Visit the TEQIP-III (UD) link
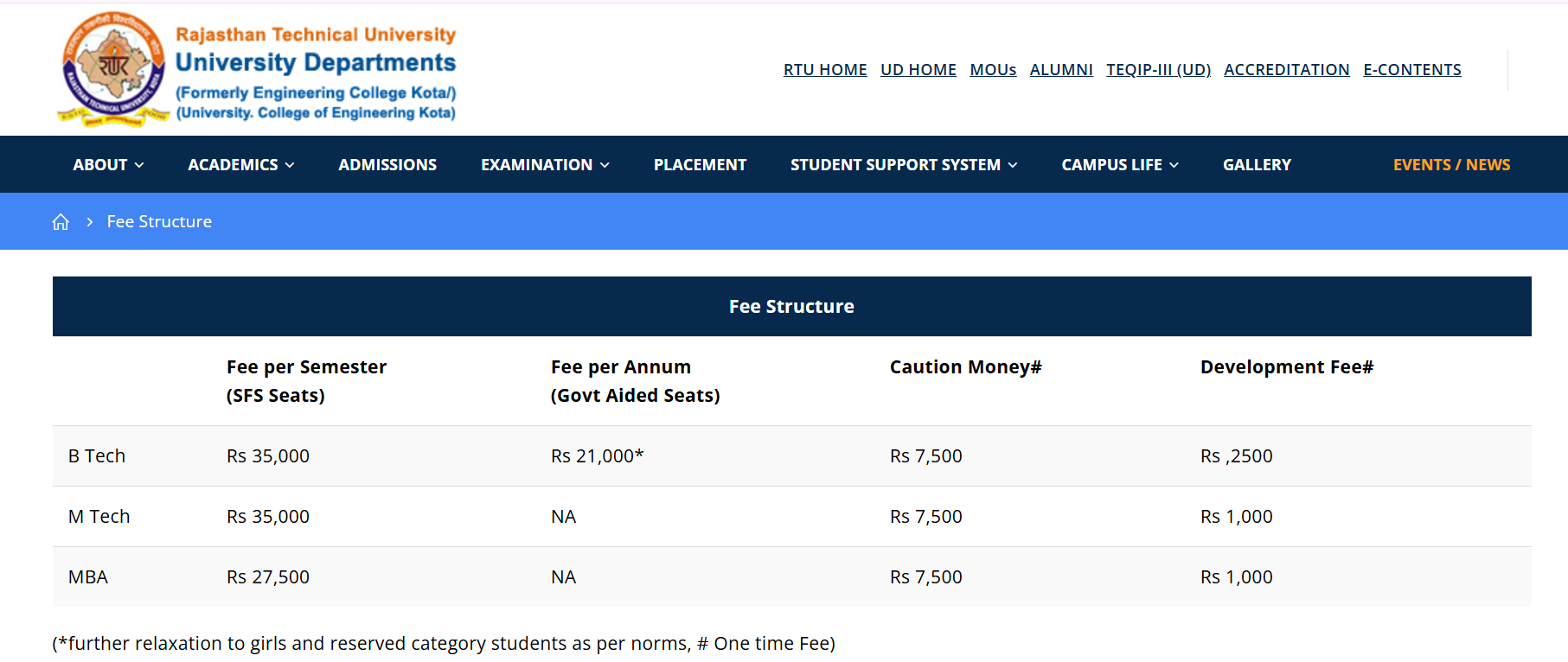This screenshot has width=1568, height=662. [x=1158, y=69]
